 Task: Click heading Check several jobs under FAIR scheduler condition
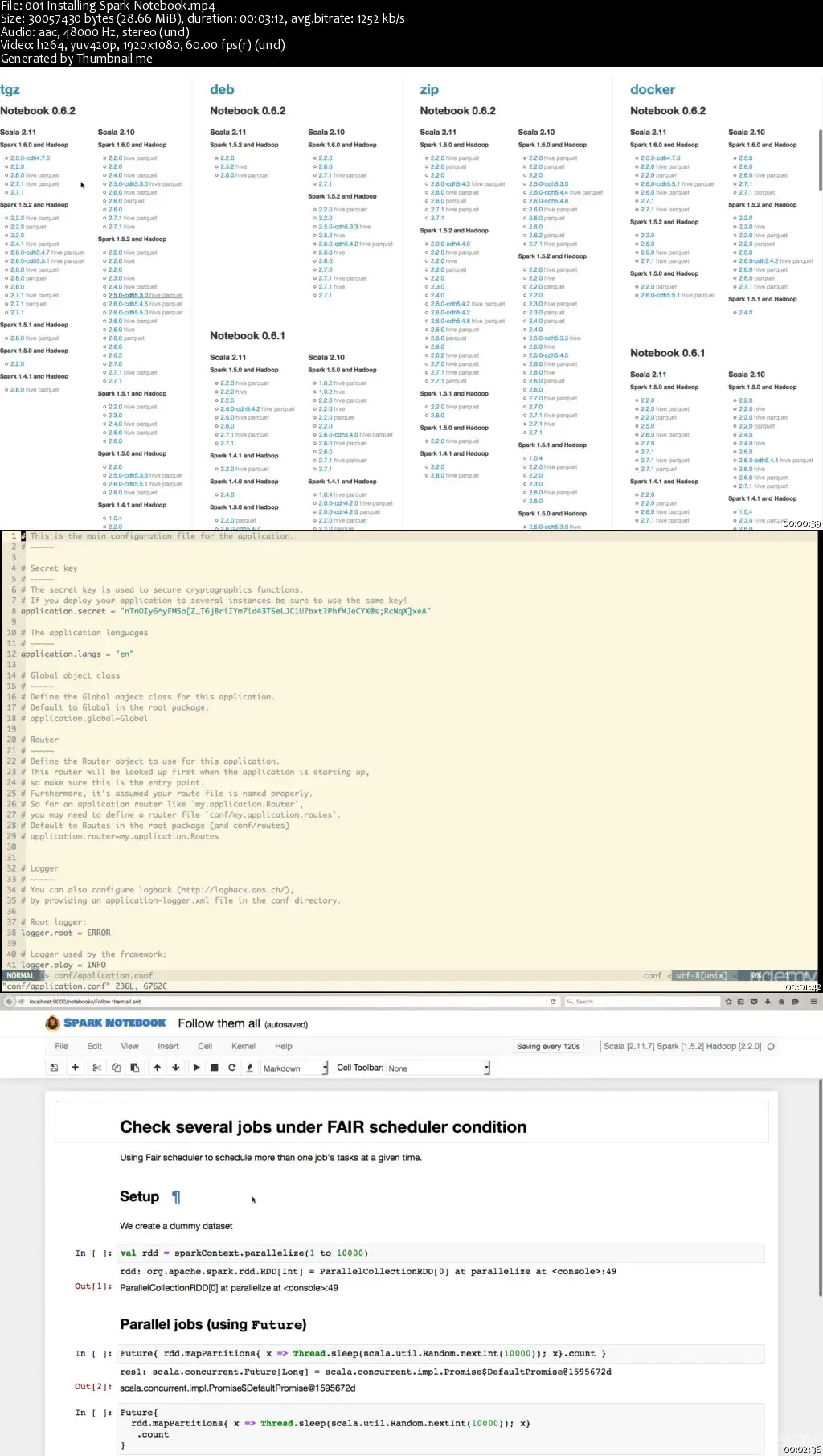pos(323,1127)
